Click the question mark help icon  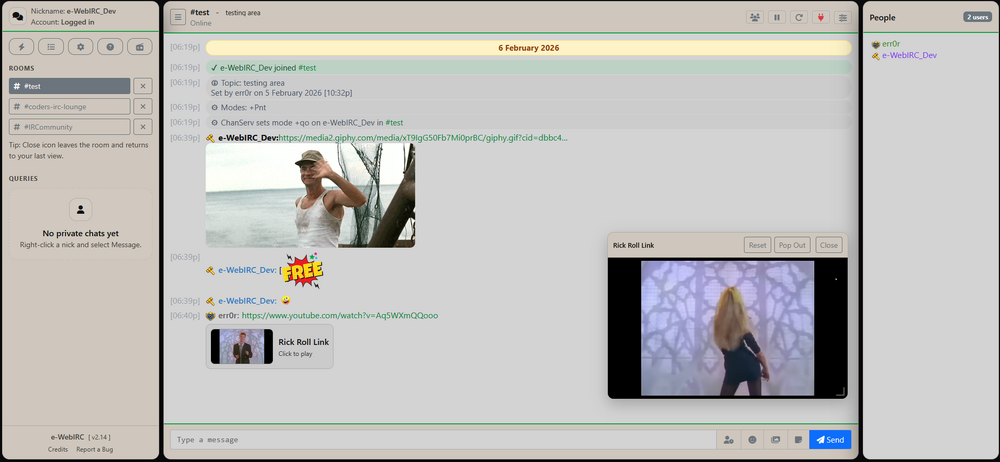click(110, 47)
